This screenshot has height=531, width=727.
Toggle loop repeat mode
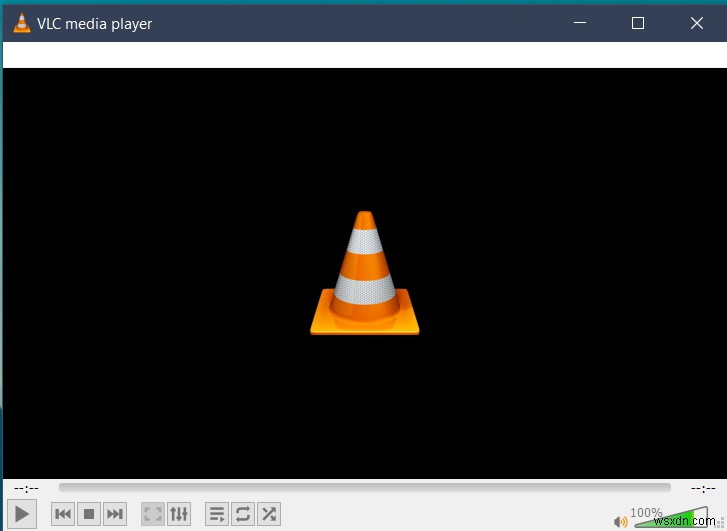click(x=243, y=514)
